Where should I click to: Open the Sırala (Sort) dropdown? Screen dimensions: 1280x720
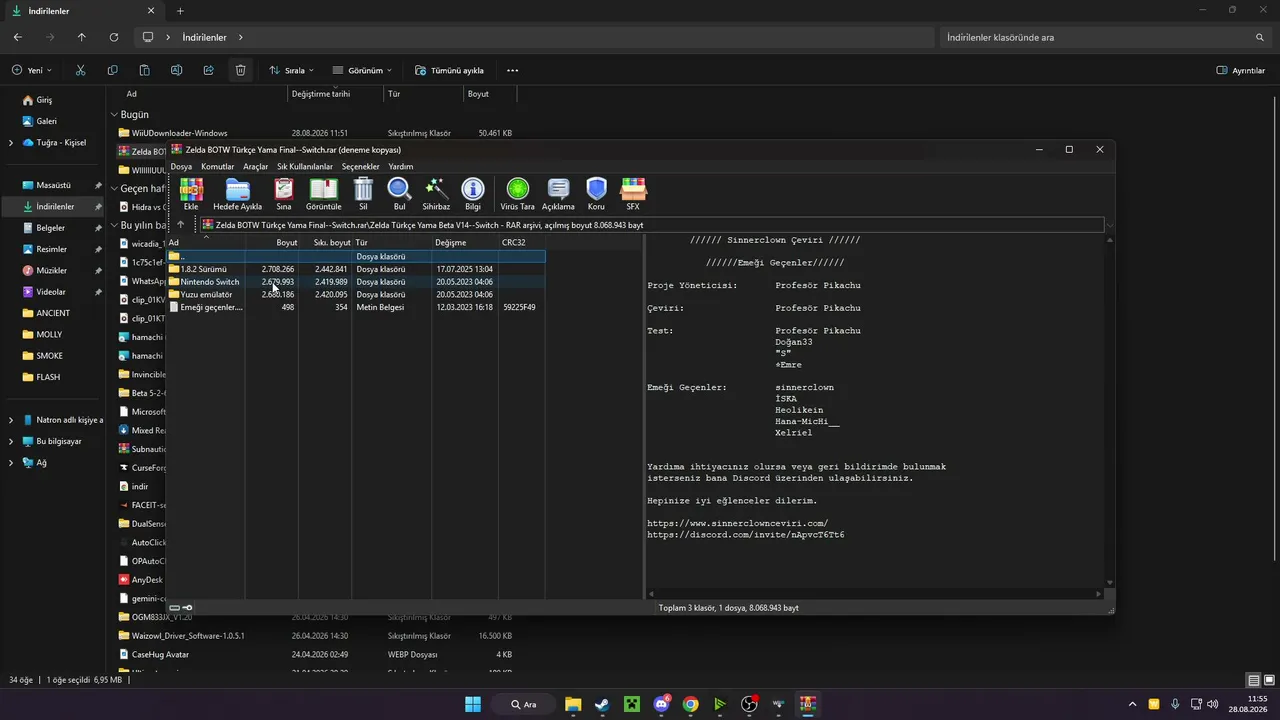(x=291, y=70)
